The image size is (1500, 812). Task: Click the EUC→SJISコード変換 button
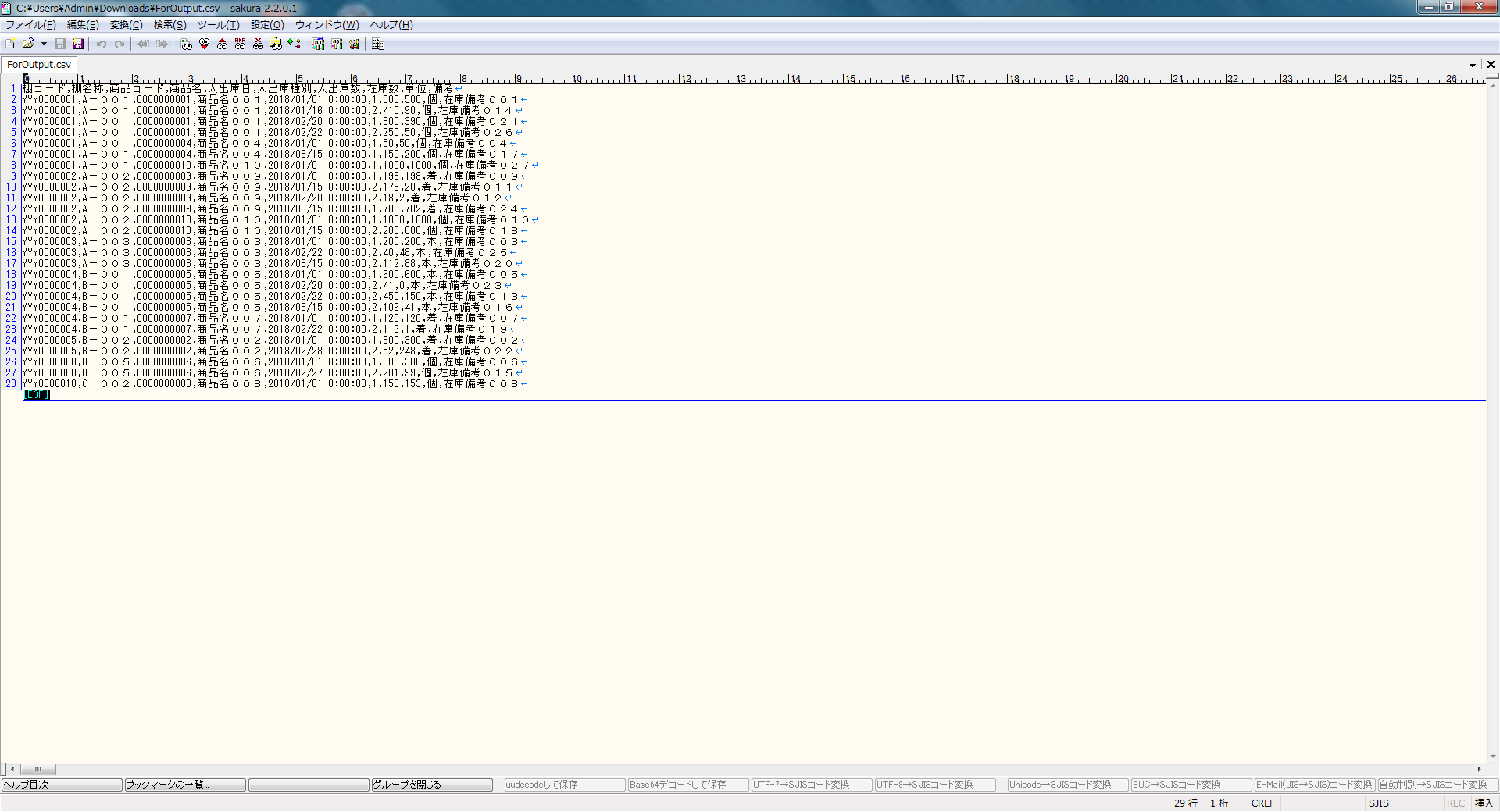[1191, 785]
